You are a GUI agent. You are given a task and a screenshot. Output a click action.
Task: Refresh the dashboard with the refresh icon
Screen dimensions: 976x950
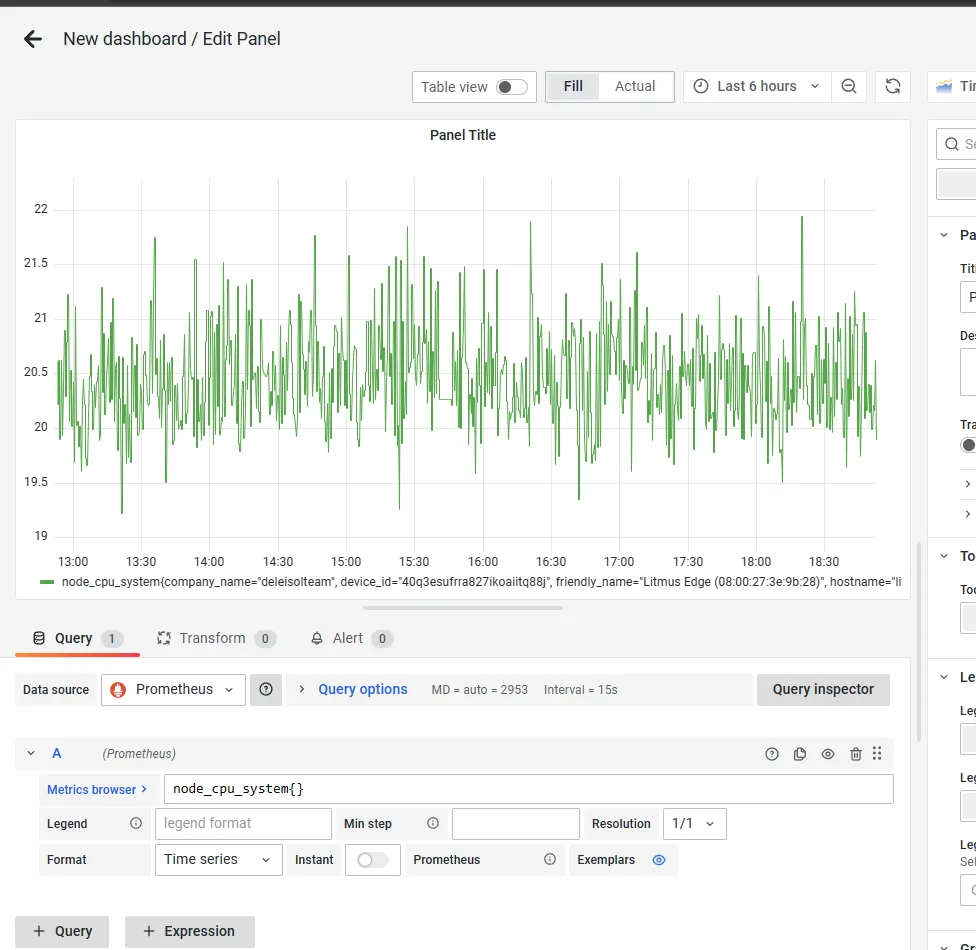point(893,87)
